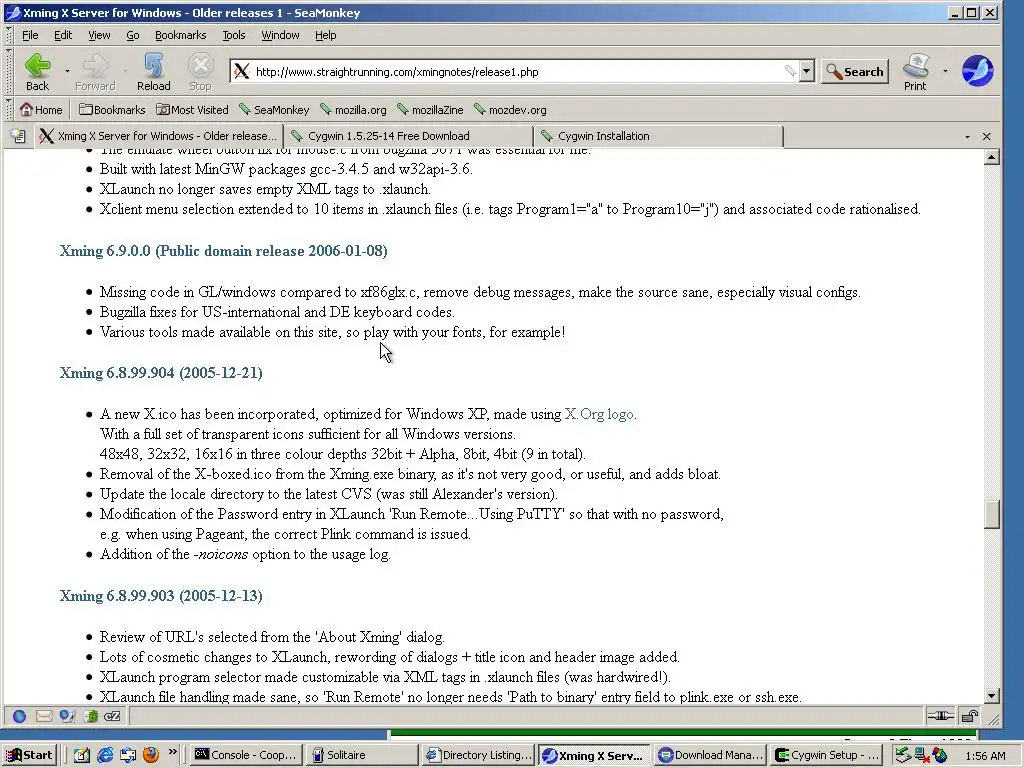Switch to Cygwin 1.5.25-14 Free Download tab
This screenshot has height=768, width=1024.
point(409,136)
